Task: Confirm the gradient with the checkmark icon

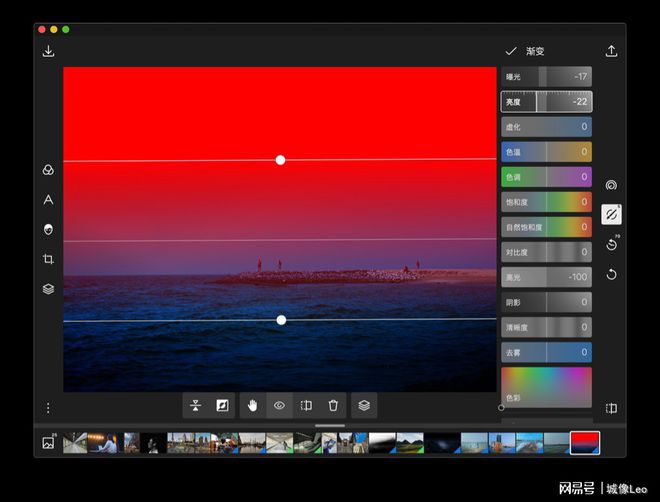Action: click(x=511, y=51)
